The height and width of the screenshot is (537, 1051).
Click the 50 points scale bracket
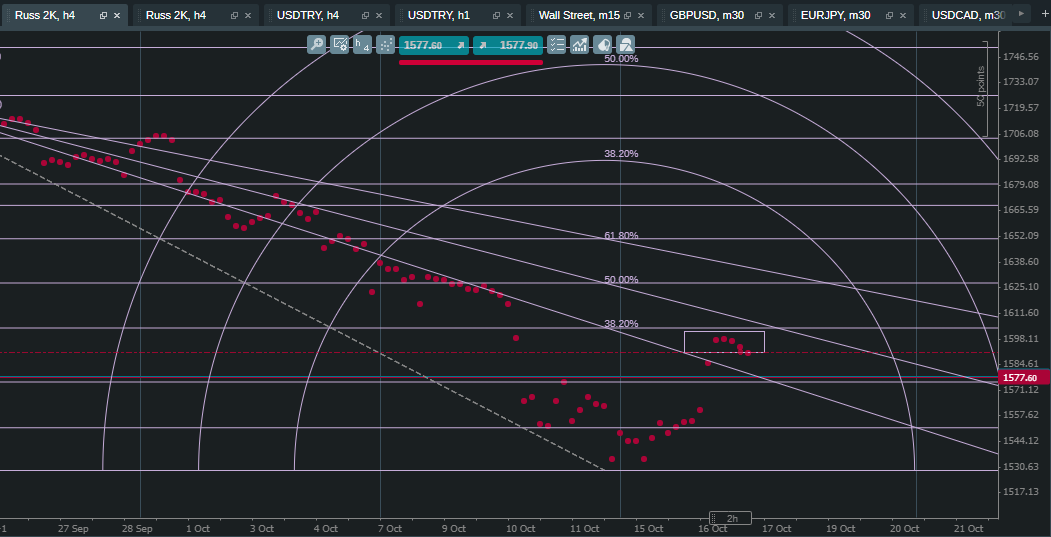point(983,88)
